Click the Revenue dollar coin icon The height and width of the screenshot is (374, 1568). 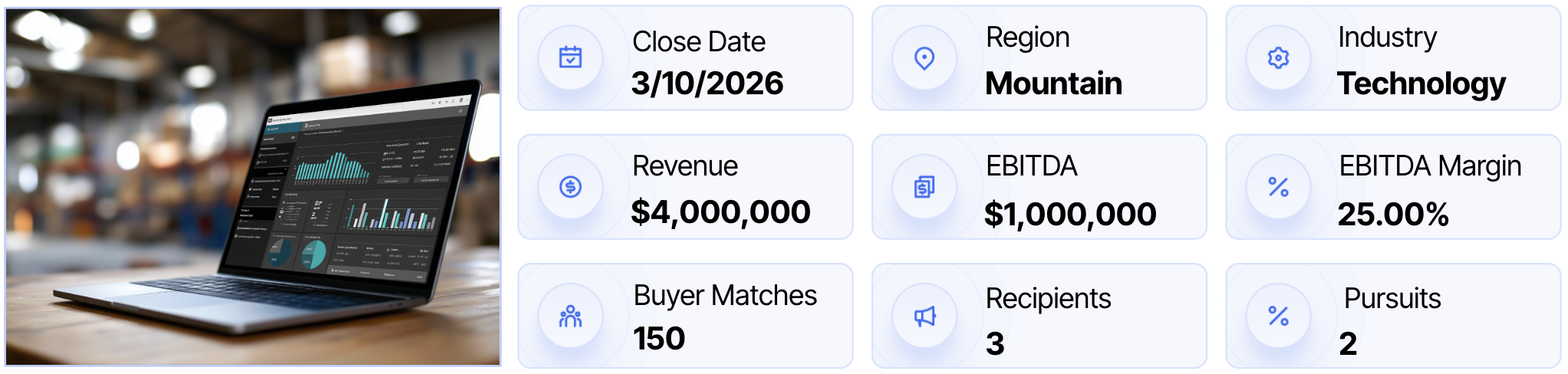pyautogui.click(x=570, y=186)
